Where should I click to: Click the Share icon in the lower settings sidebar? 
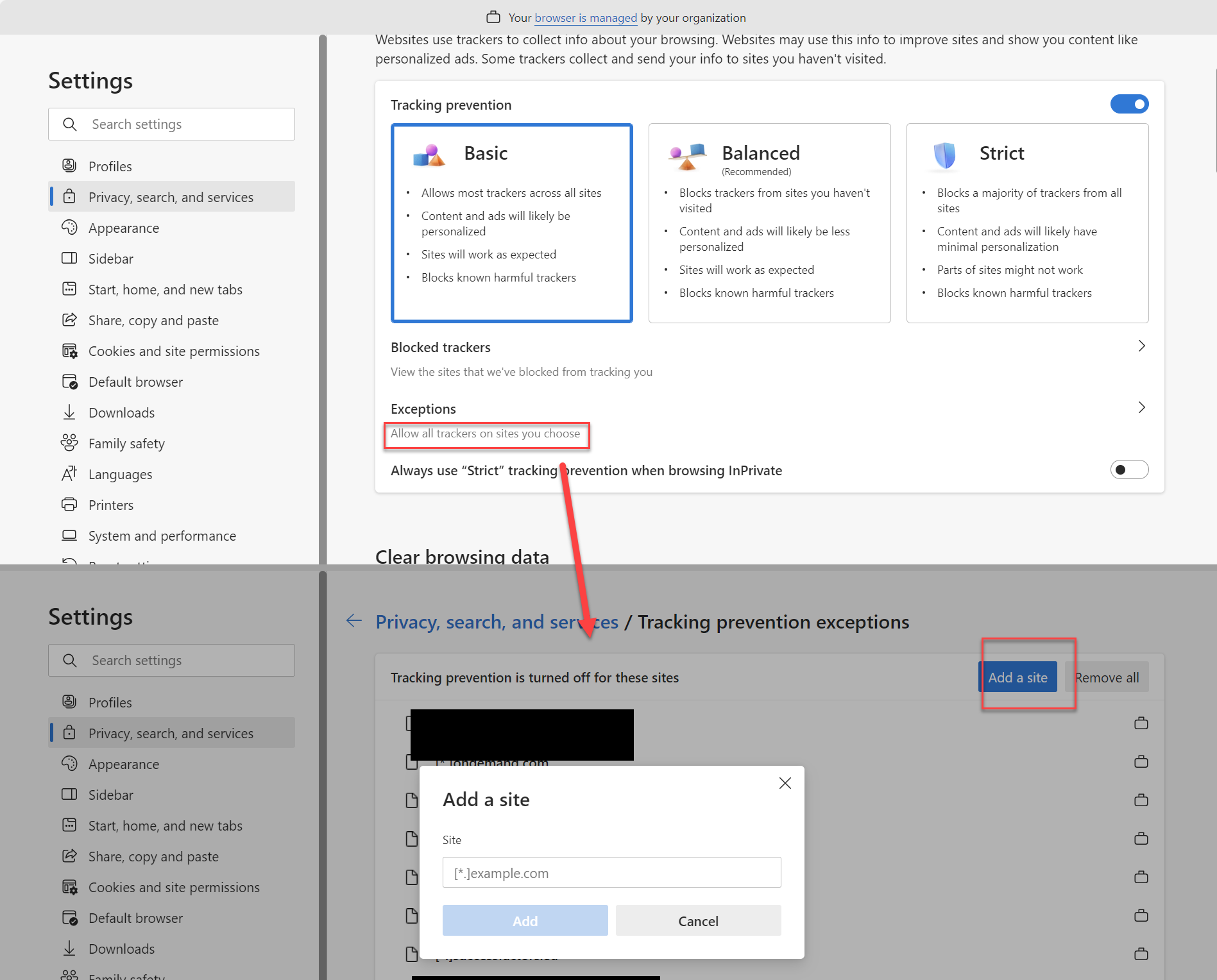(x=69, y=856)
